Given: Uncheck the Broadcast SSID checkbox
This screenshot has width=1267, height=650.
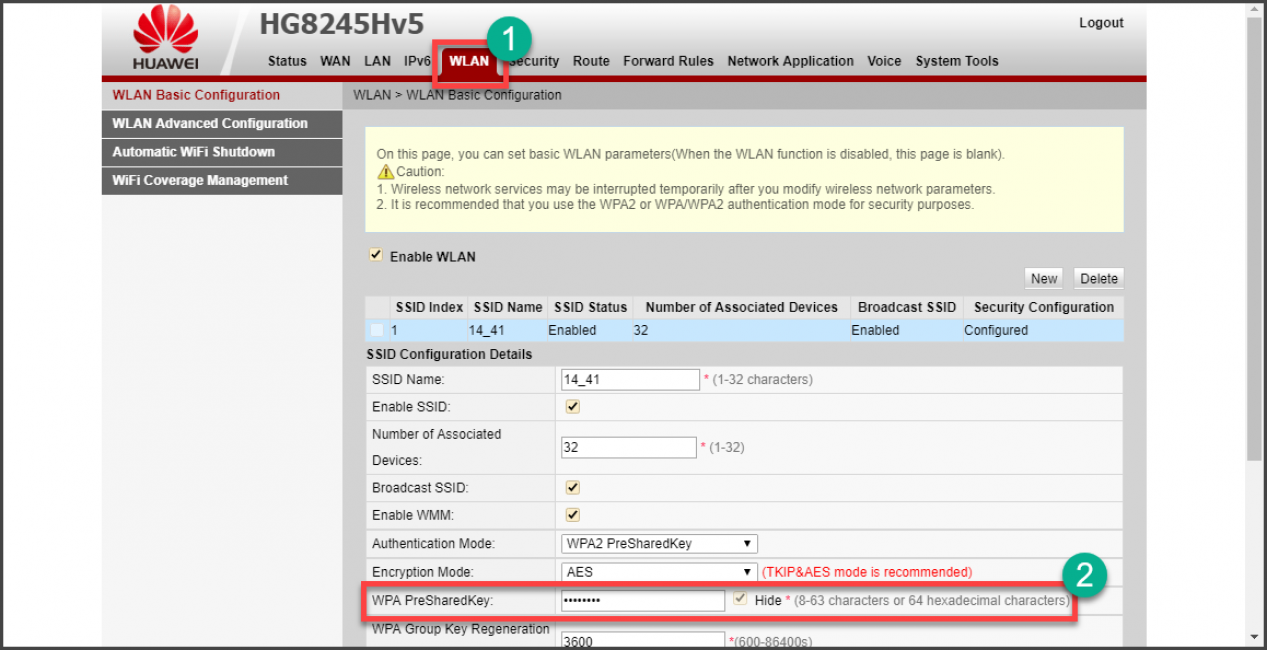Looking at the screenshot, I should [x=573, y=487].
